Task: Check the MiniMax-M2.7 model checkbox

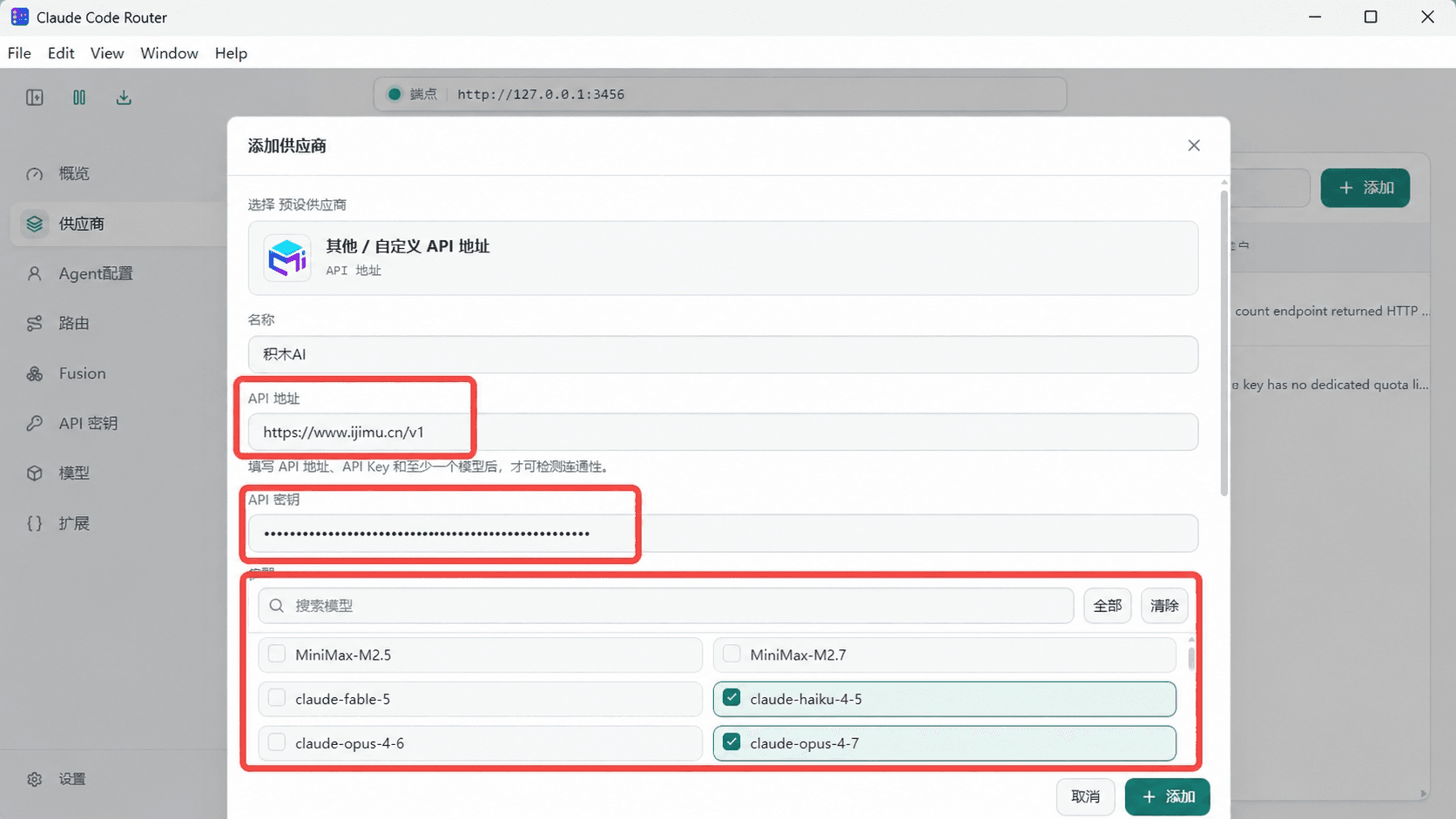Action: coord(731,654)
